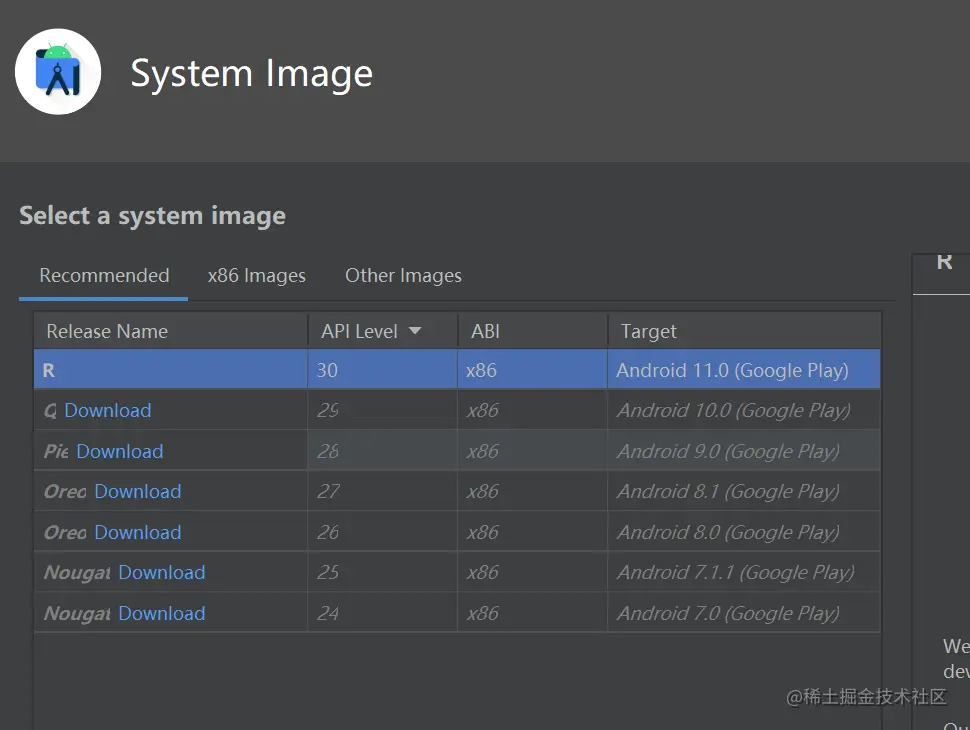This screenshot has height=730, width=970.
Task: Download the Pie system image
Action: coord(120,451)
